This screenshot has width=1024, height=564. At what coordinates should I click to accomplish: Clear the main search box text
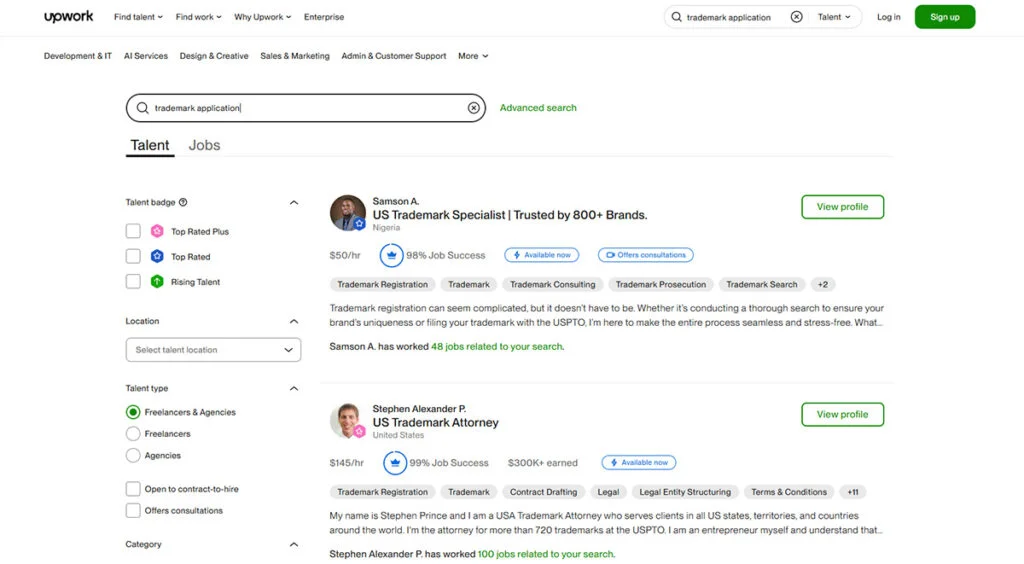473,108
